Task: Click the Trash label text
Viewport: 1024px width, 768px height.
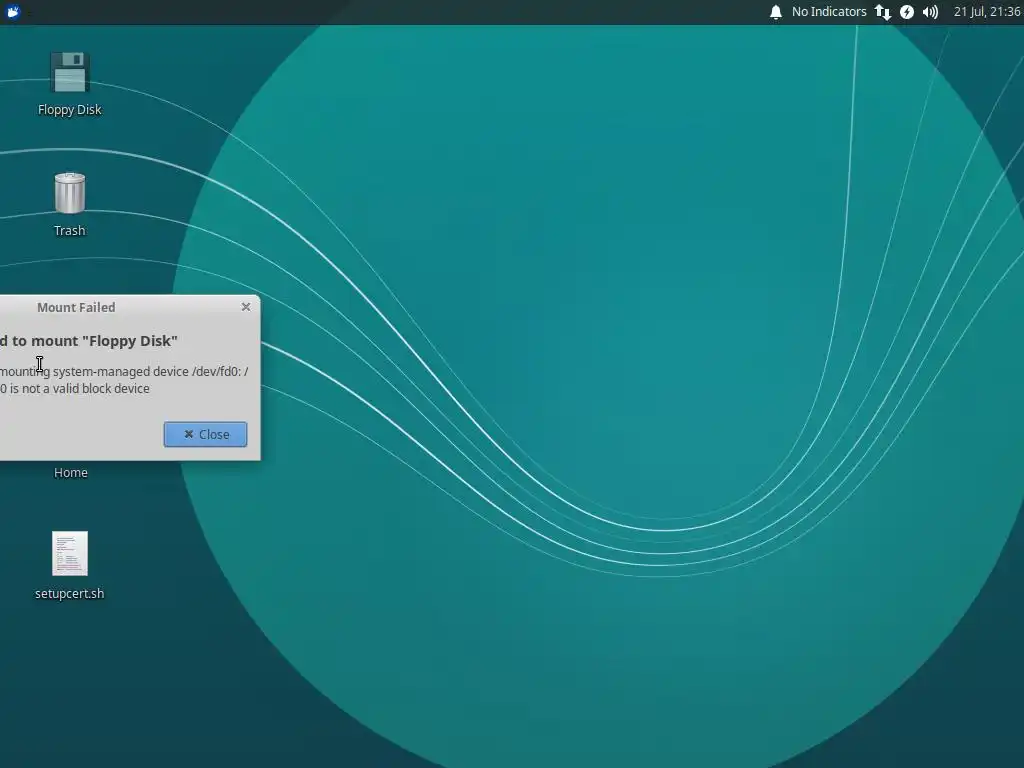Action: click(x=69, y=231)
